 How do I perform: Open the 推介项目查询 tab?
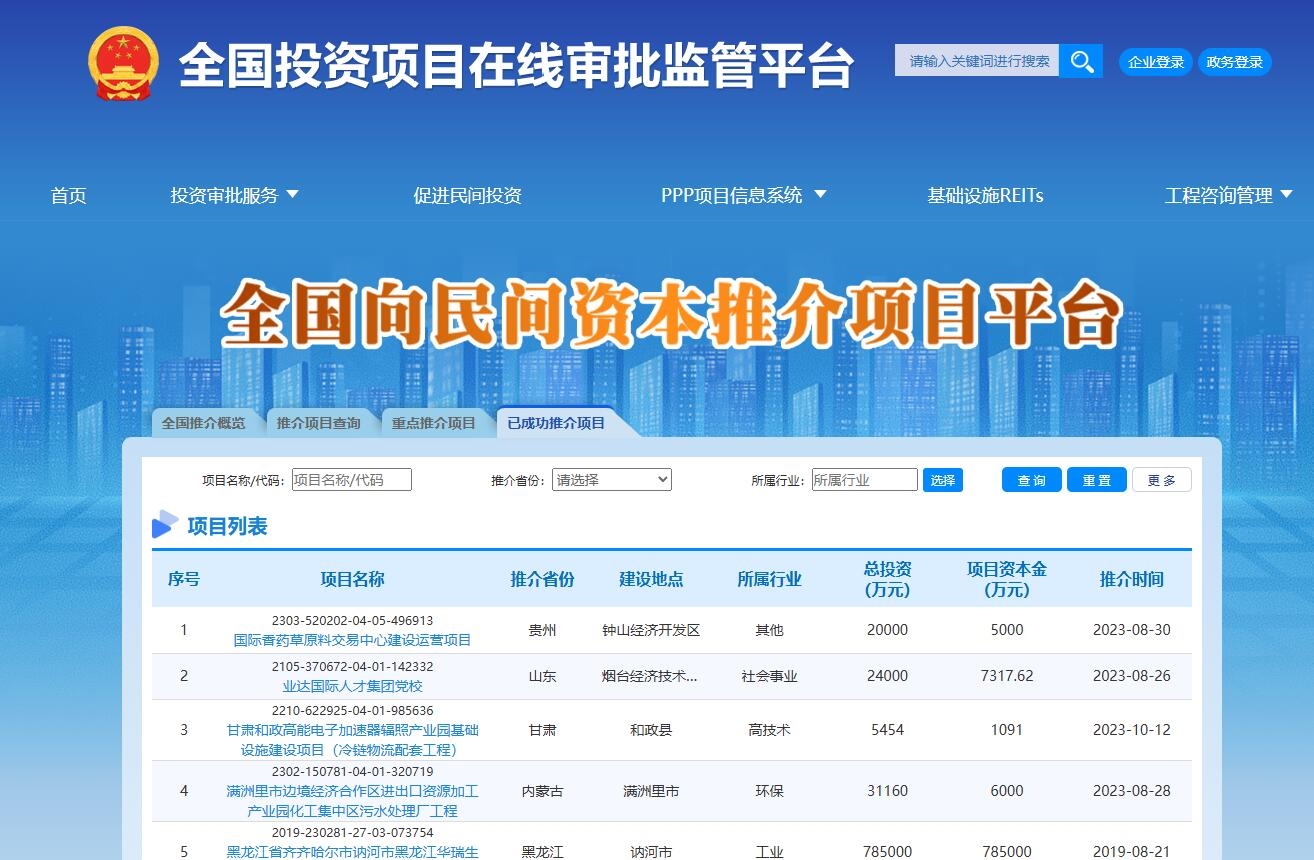(x=320, y=422)
